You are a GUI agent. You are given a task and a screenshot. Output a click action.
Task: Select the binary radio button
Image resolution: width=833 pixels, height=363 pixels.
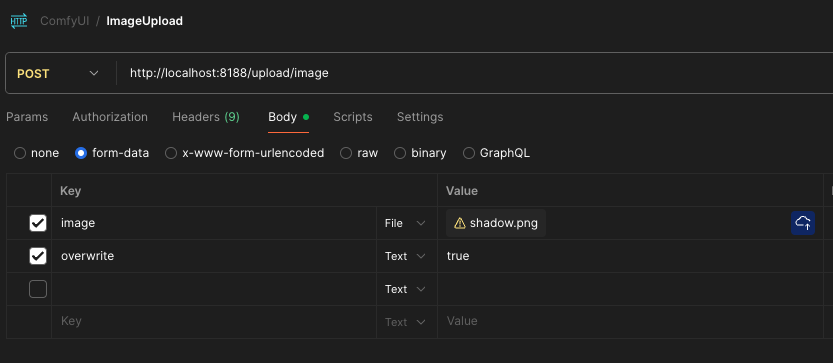(400, 154)
